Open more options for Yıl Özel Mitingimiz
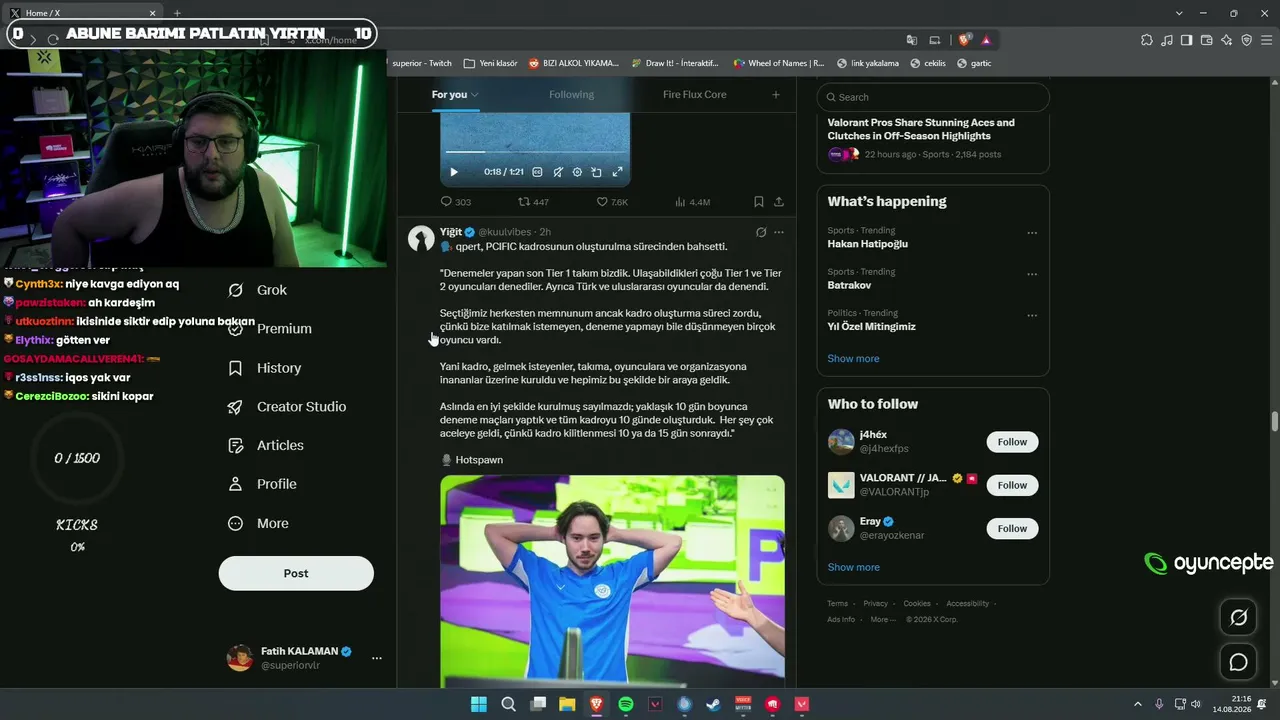 (x=1032, y=315)
